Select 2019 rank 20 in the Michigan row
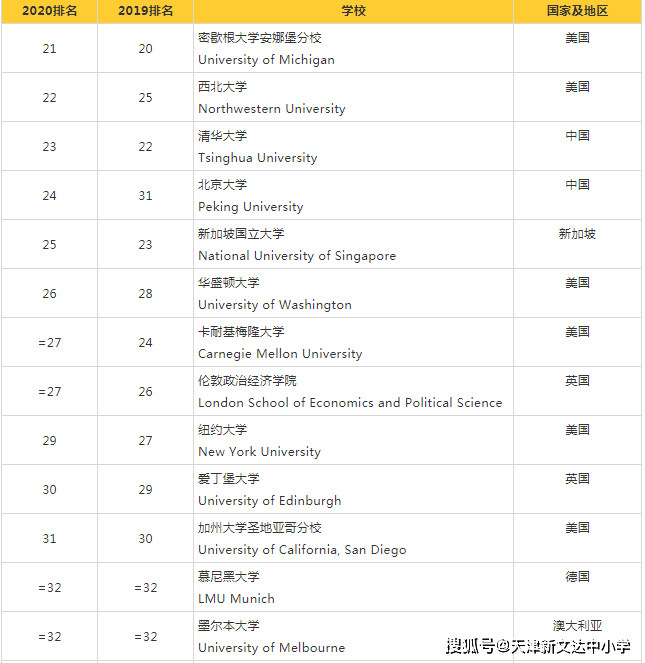Image resolution: width=645 pixels, height=663 pixels. pos(145,49)
